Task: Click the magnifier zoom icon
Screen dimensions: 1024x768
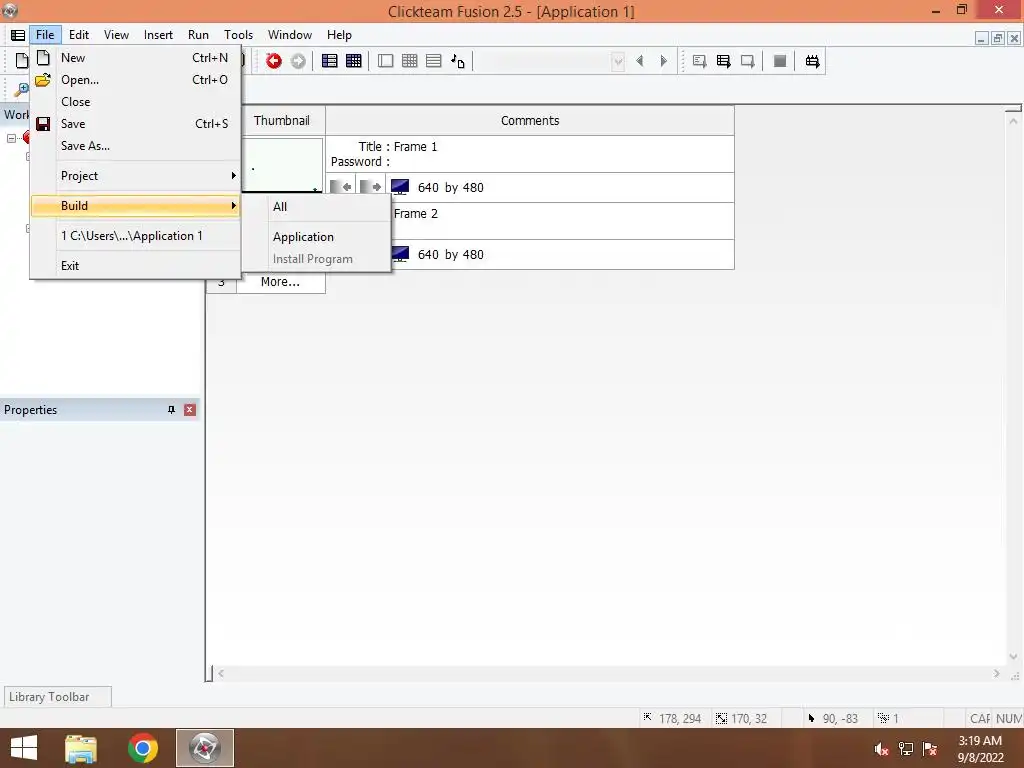Action: point(21,89)
